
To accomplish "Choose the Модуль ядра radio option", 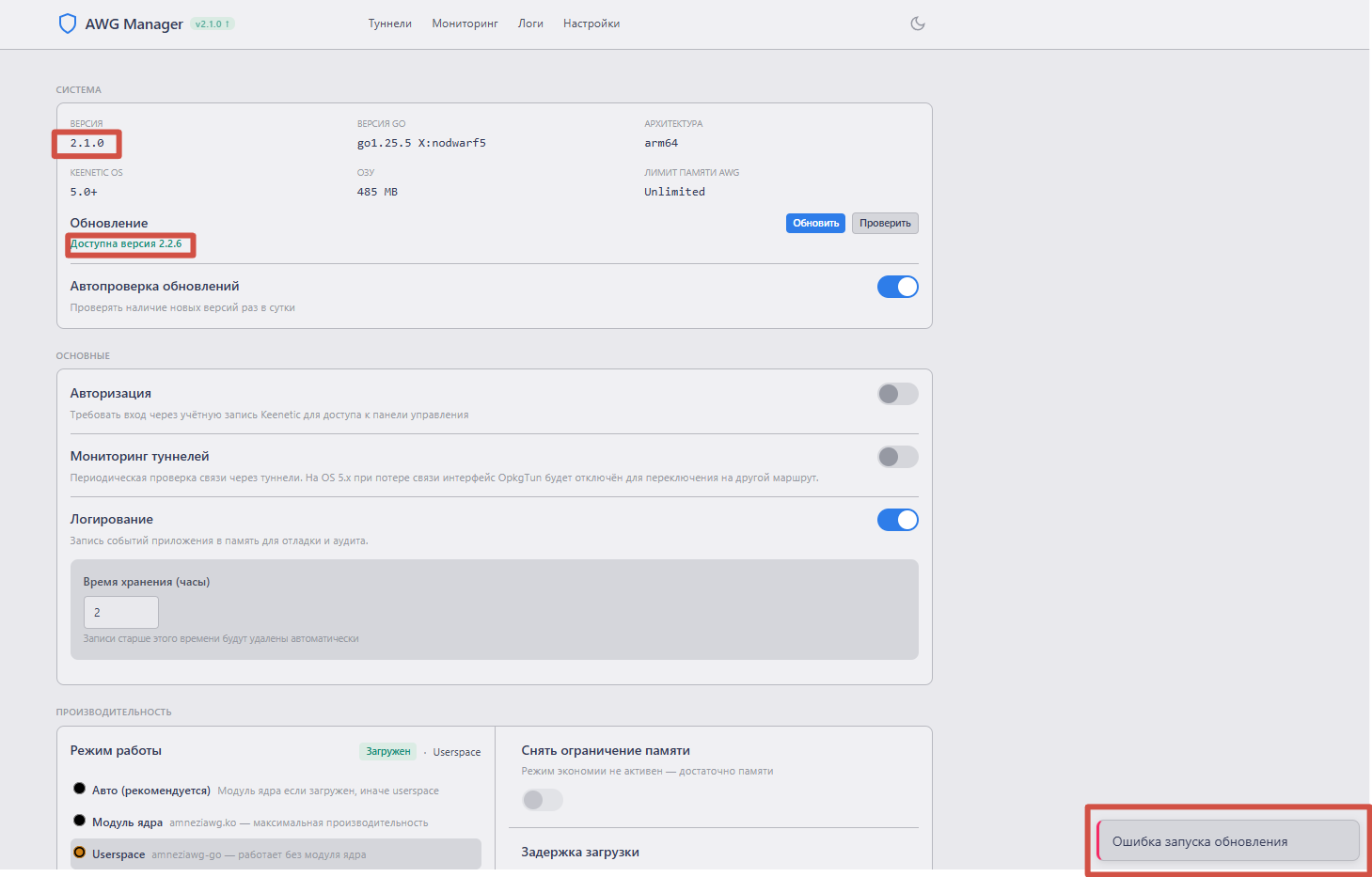I will click(x=80, y=822).
